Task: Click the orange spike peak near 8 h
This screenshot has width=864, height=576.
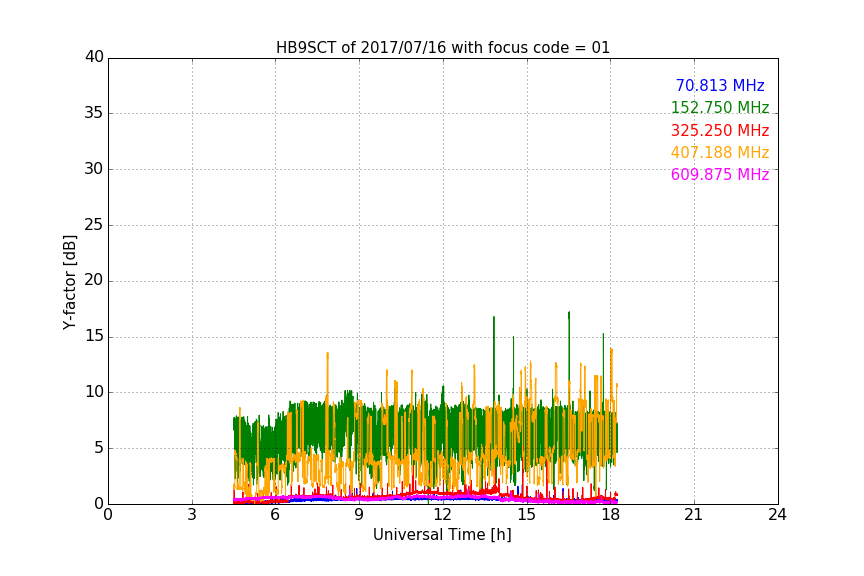Action: pos(327,354)
